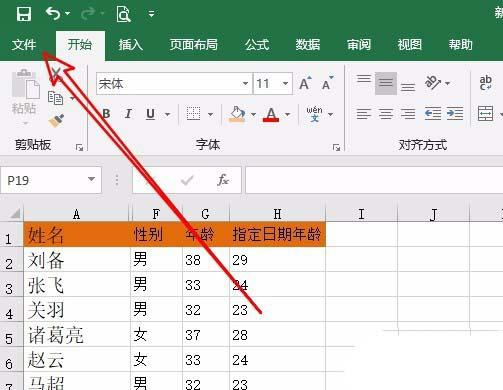This screenshot has height=390, width=503.
Task: Toggle Bold formatting button
Action: [106, 114]
